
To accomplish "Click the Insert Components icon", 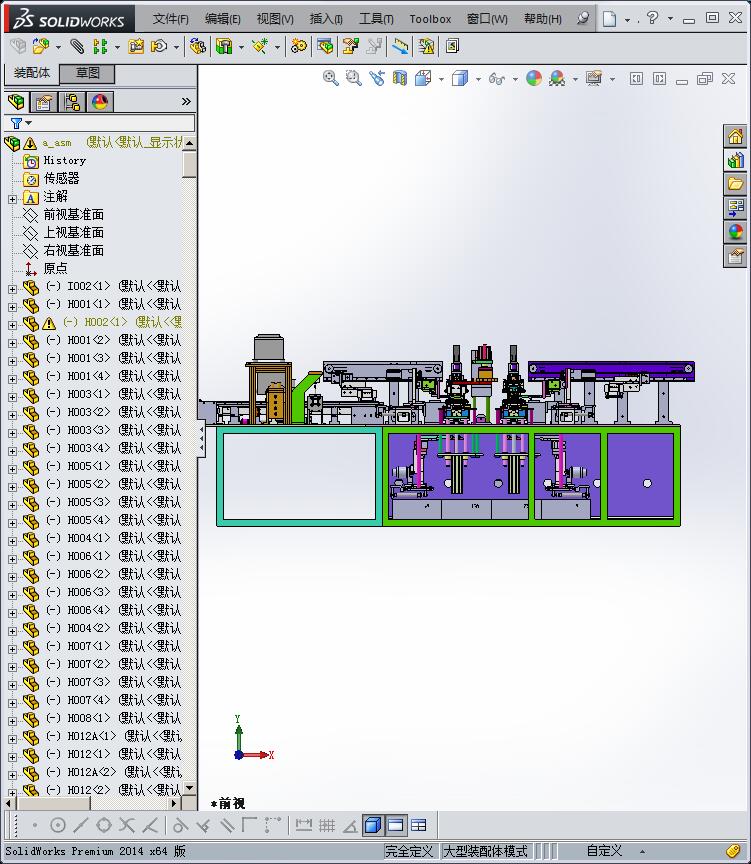I will (x=40, y=46).
